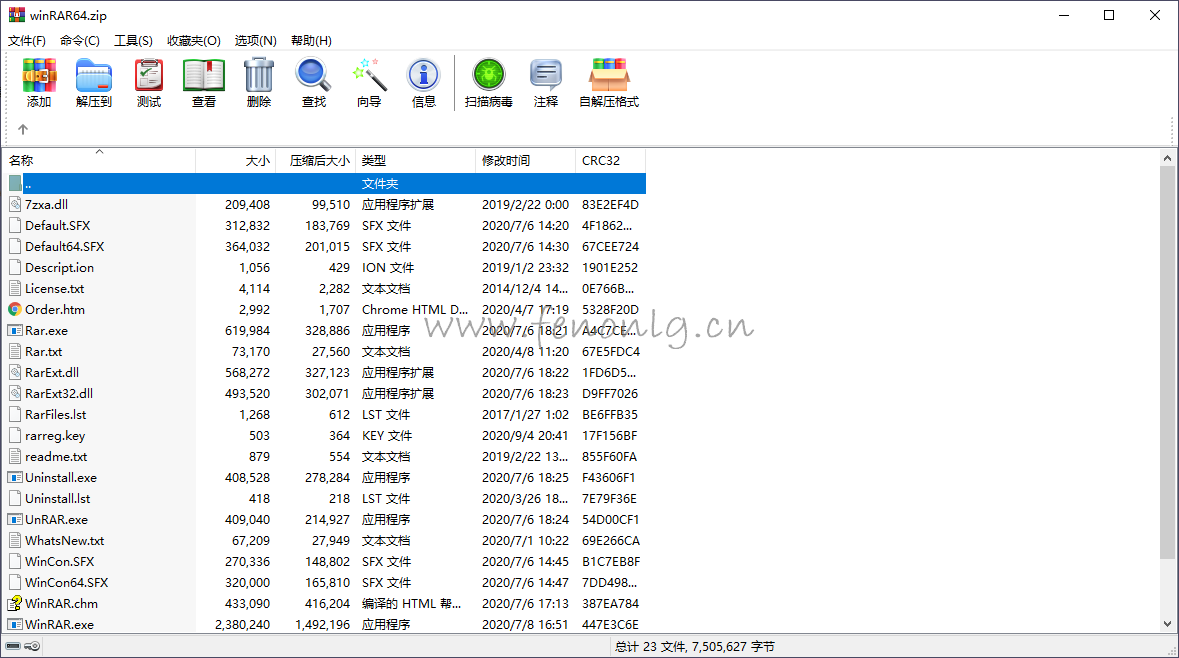
Task: Open the File (文件) menu
Action: point(26,41)
